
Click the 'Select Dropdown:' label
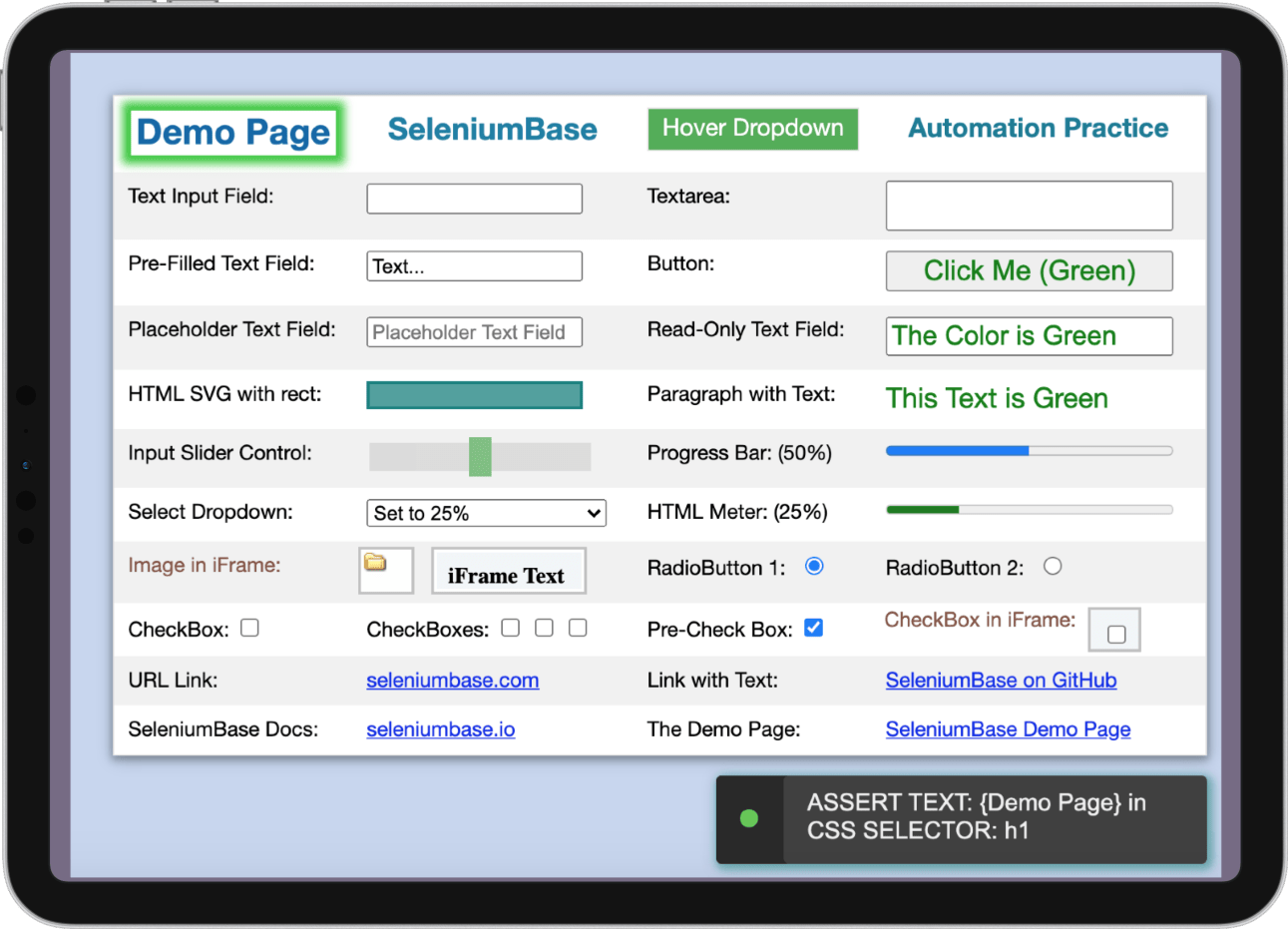[x=211, y=512]
